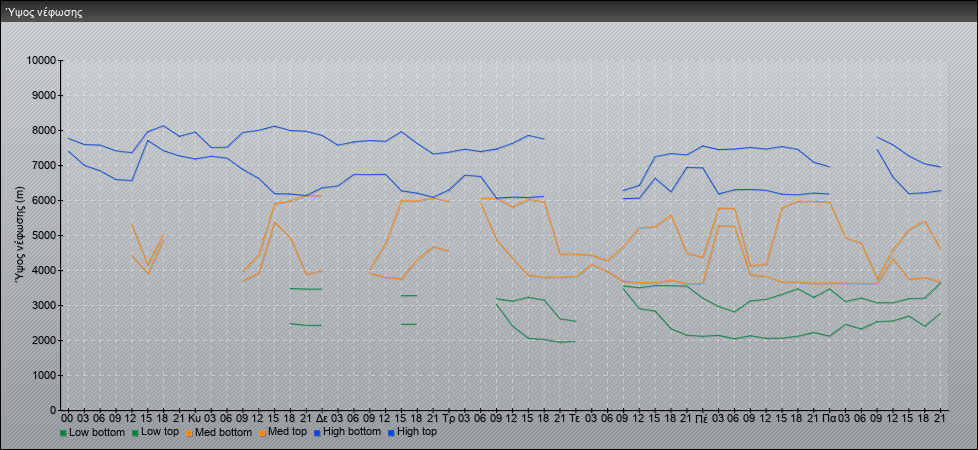Select the 5000 label on the y-axis
This screenshot has width=978, height=450.
click(44, 235)
